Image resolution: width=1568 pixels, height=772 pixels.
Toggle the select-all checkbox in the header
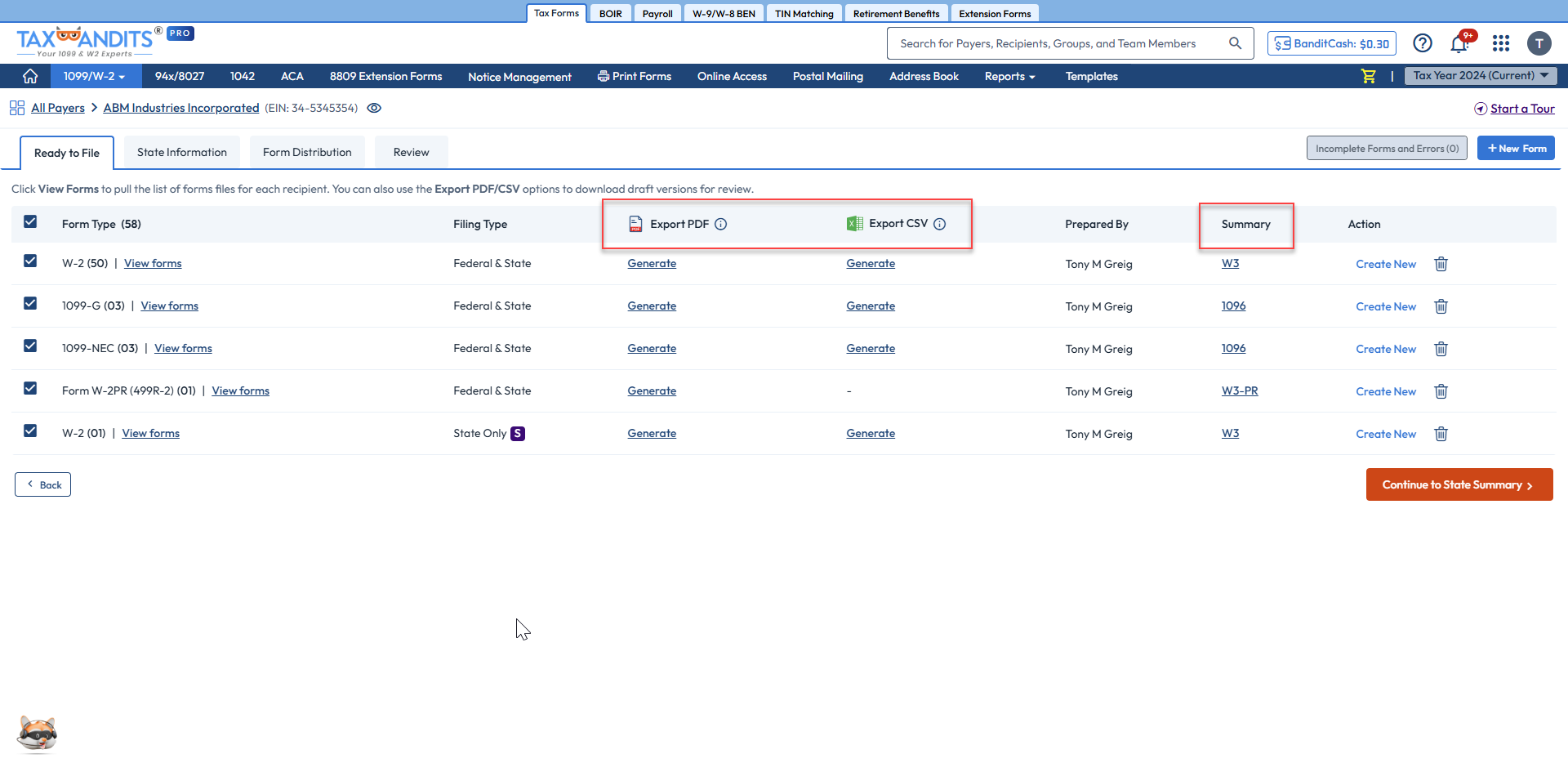[x=30, y=221]
